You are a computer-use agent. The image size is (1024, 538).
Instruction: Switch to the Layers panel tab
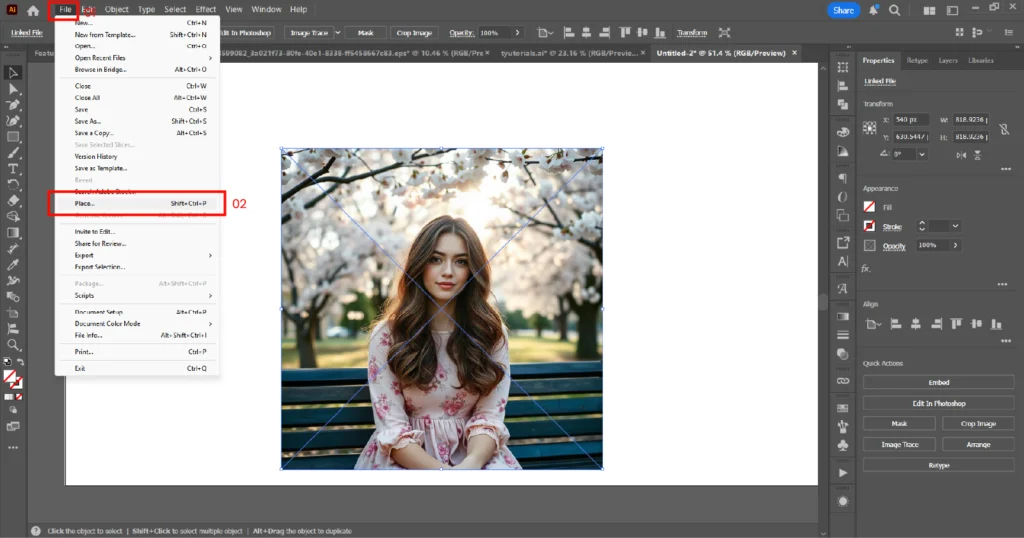pyautogui.click(x=948, y=61)
